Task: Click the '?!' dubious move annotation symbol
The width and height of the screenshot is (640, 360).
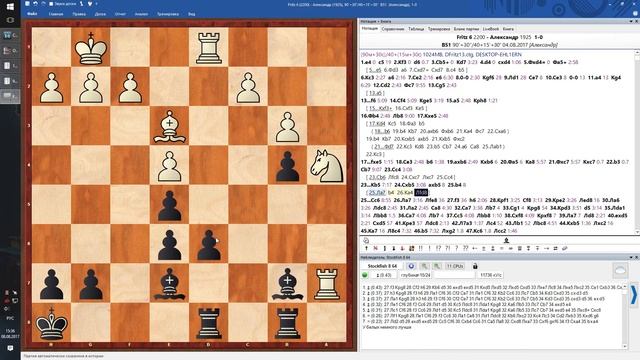Action: pos(447,248)
